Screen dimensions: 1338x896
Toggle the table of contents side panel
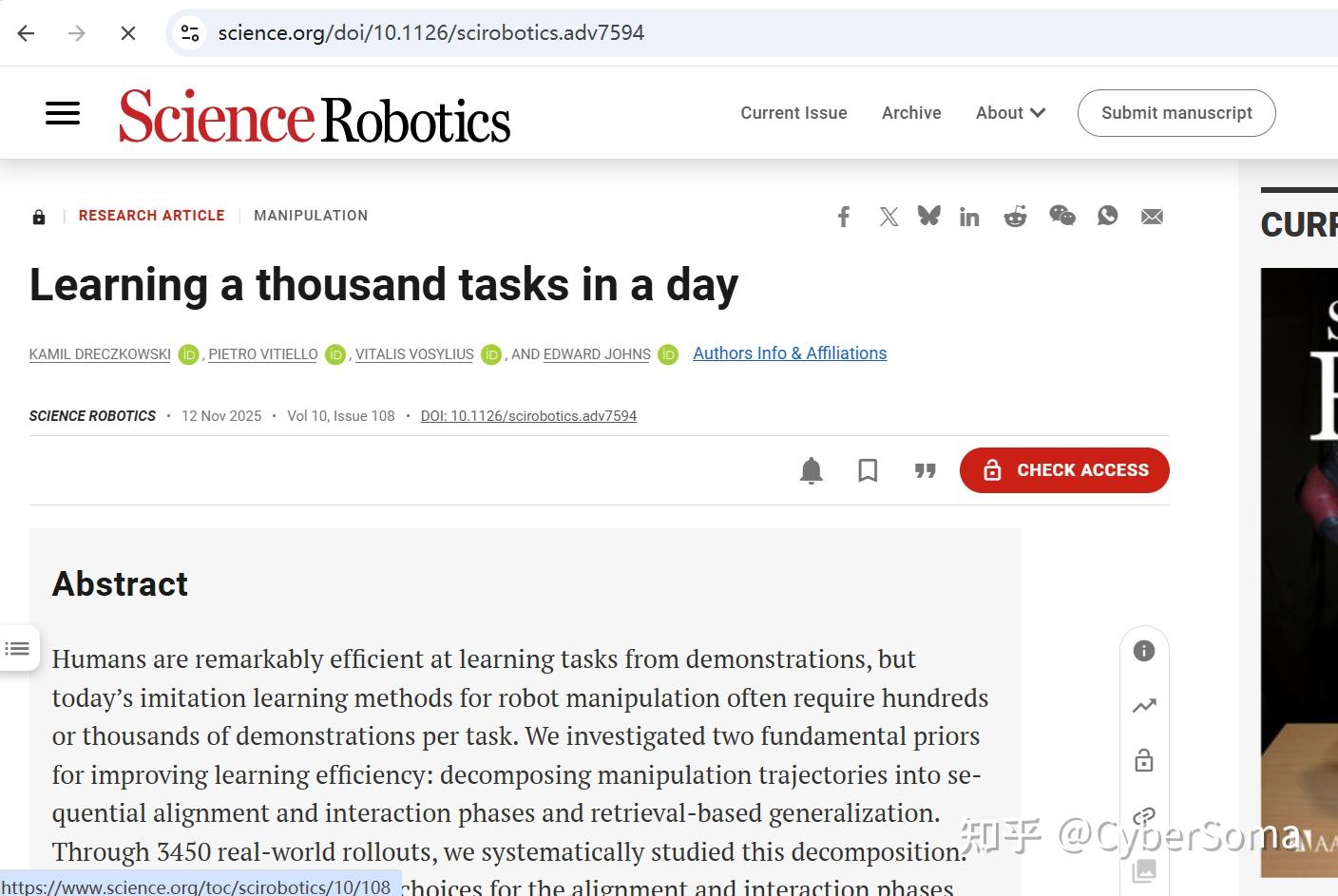[18, 649]
